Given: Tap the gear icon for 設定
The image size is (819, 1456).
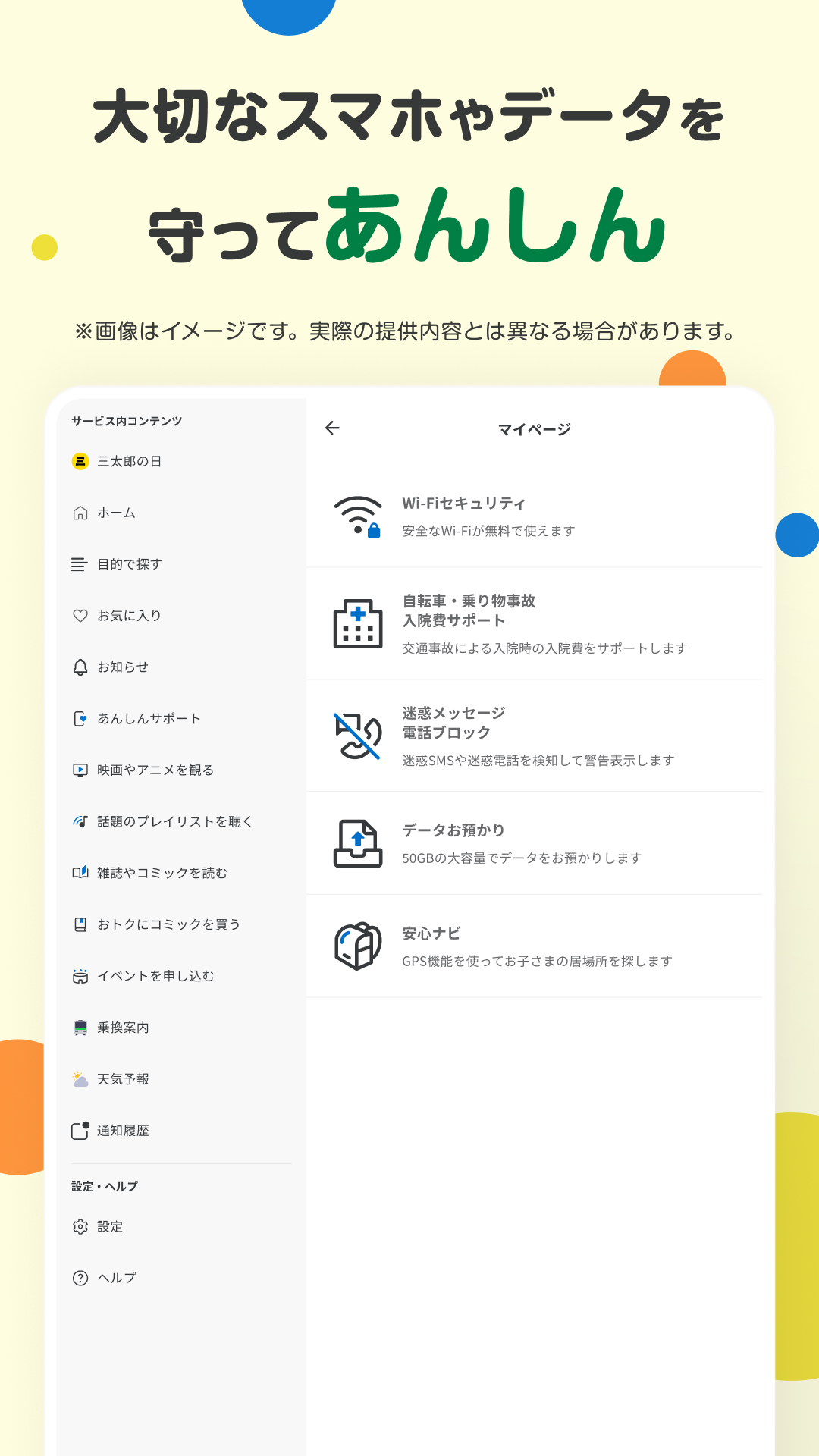Looking at the screenshot, I should click(80, 1226).
